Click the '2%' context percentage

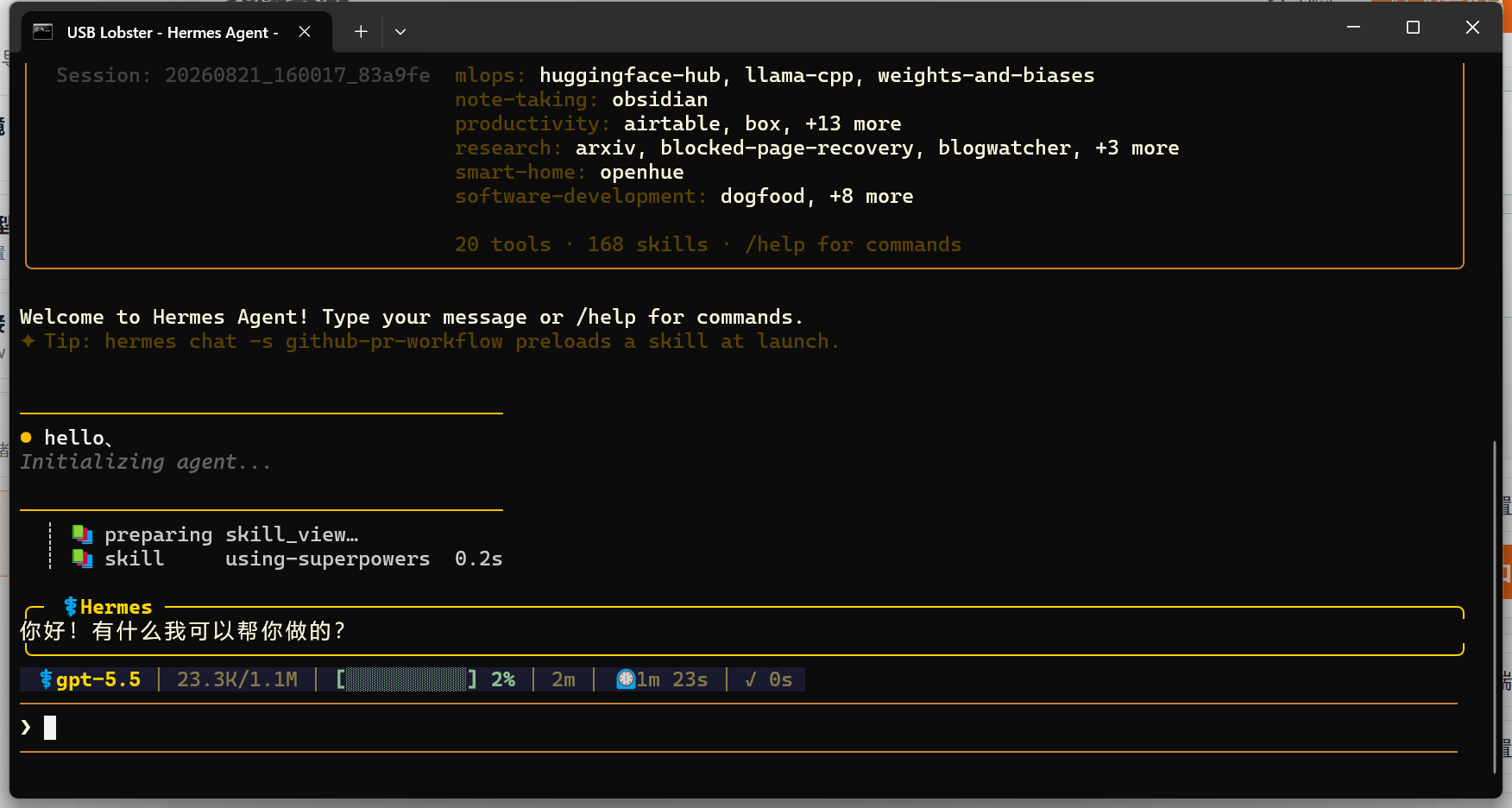pos(503,679)
